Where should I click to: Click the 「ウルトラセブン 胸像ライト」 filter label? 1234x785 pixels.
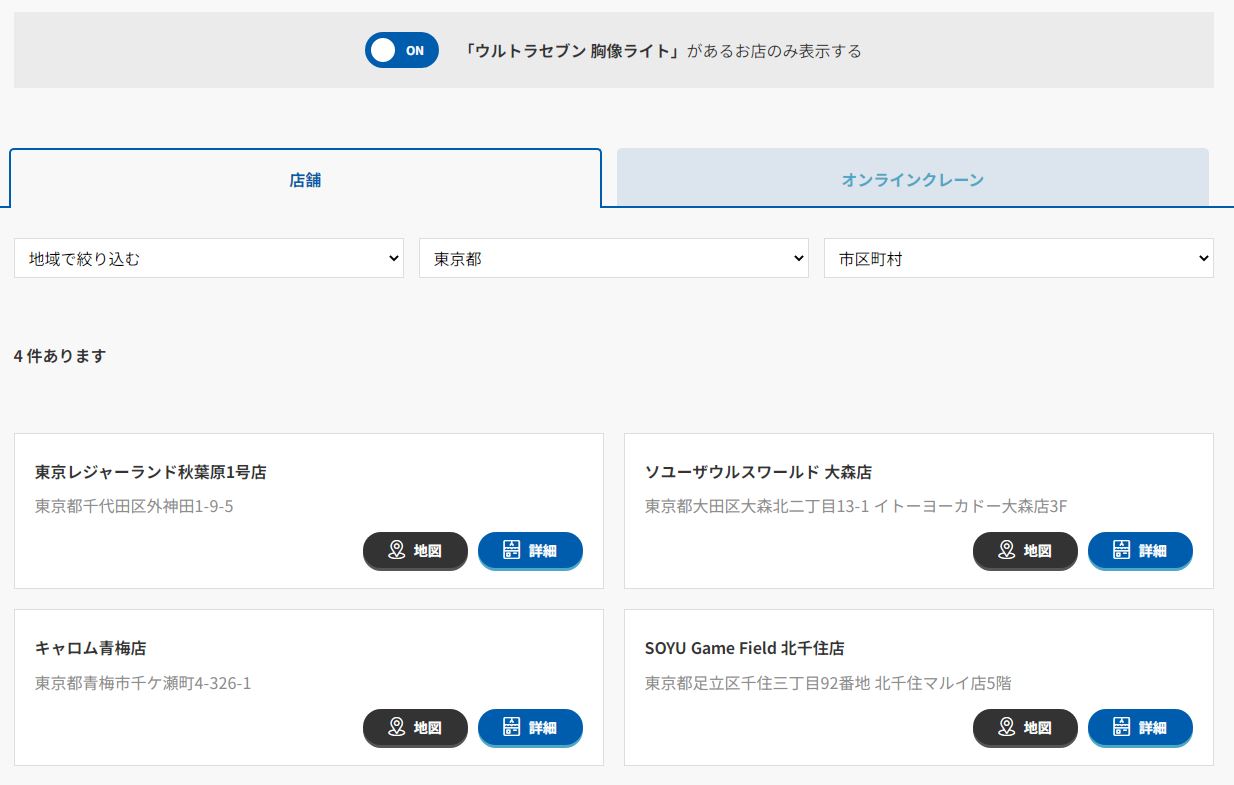(x=572, y=51)
